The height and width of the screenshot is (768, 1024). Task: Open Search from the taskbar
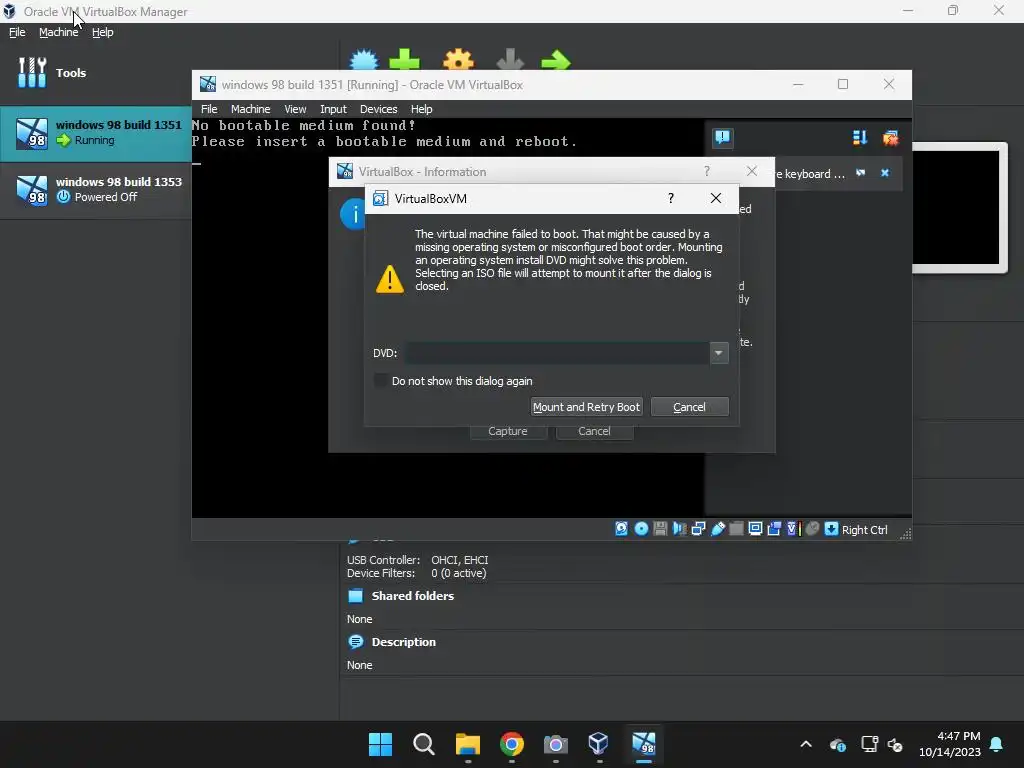tap(424, 744)
